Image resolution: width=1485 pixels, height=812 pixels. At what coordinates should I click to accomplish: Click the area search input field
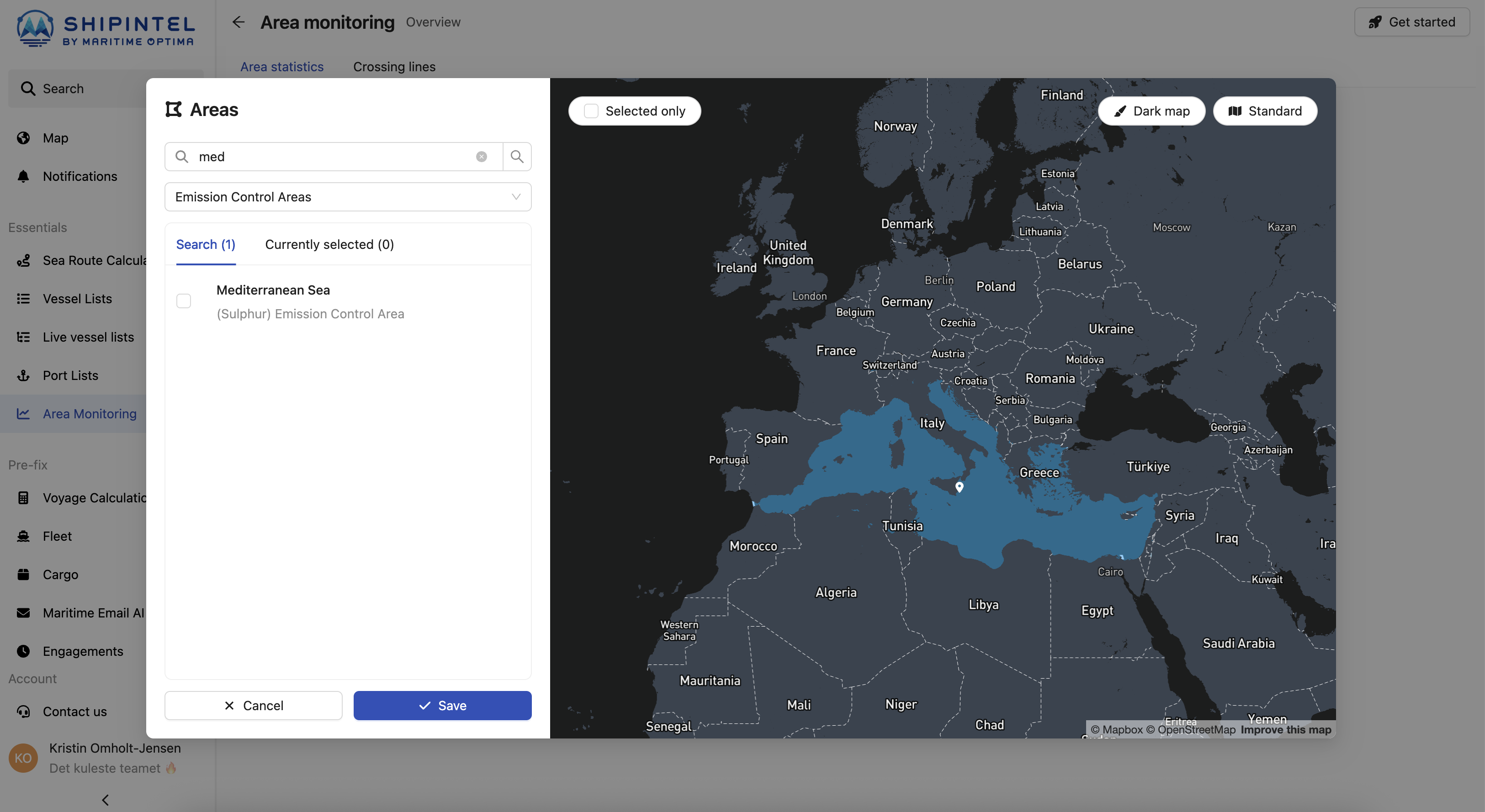(334, 157)
